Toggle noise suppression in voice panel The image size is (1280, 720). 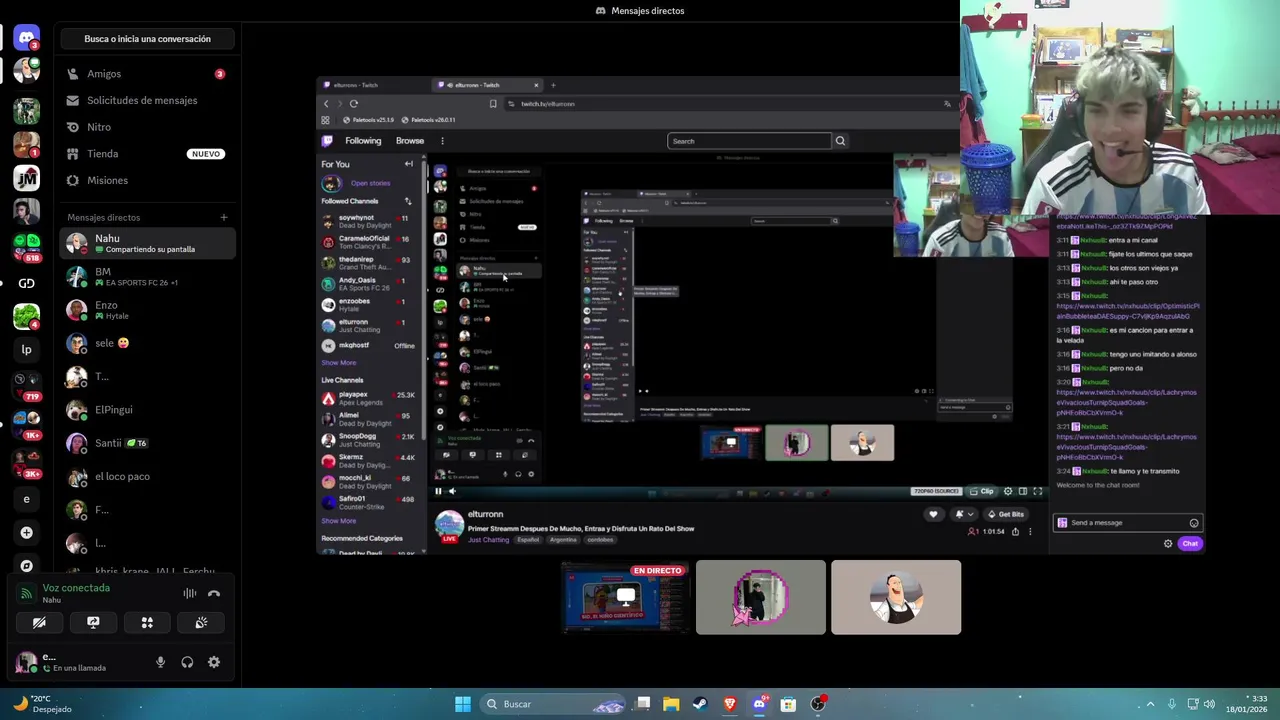point(189,593)
